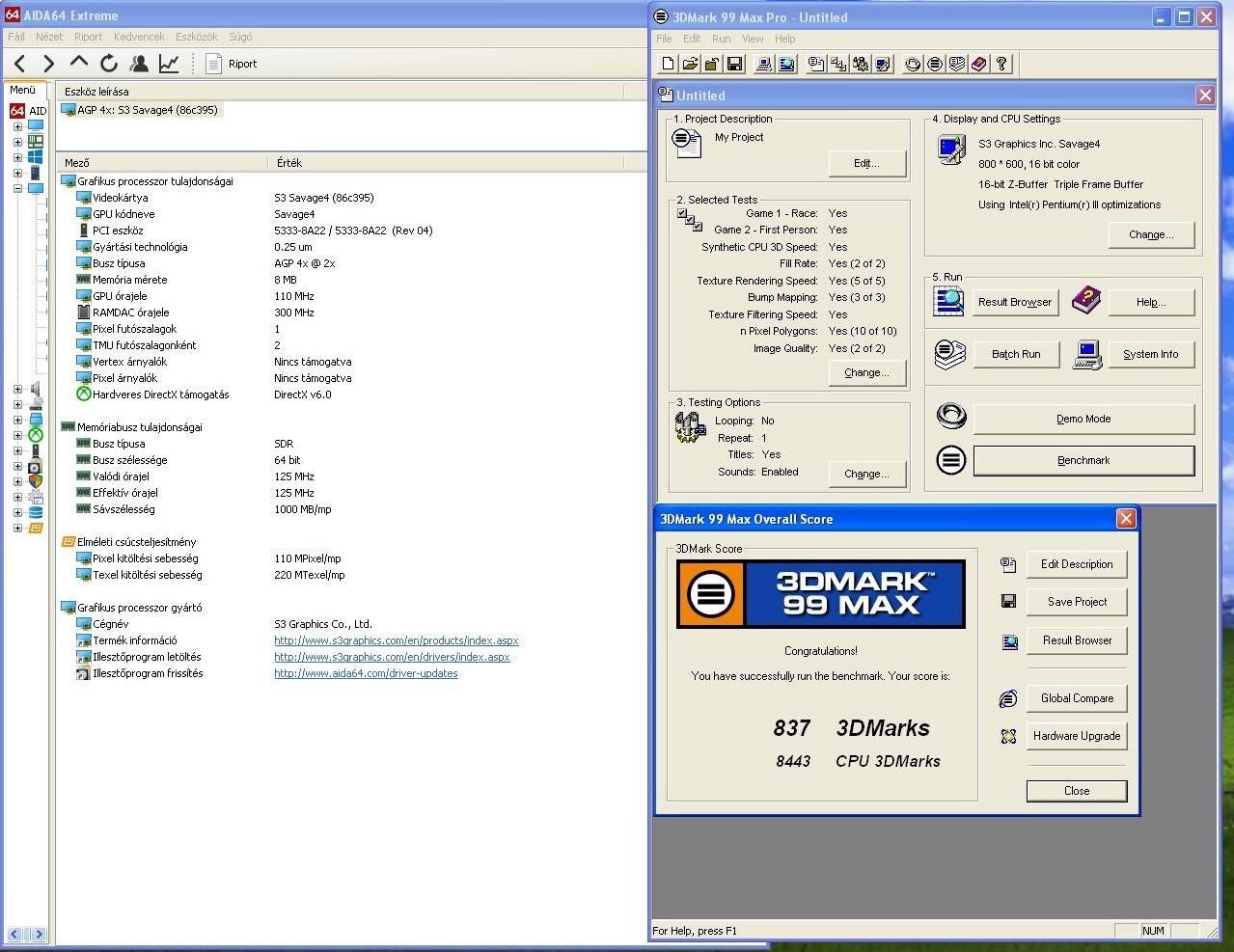Save the project with the floppy toolbar icon
This screenshot has width=1234, height=952.
point(734,65)
